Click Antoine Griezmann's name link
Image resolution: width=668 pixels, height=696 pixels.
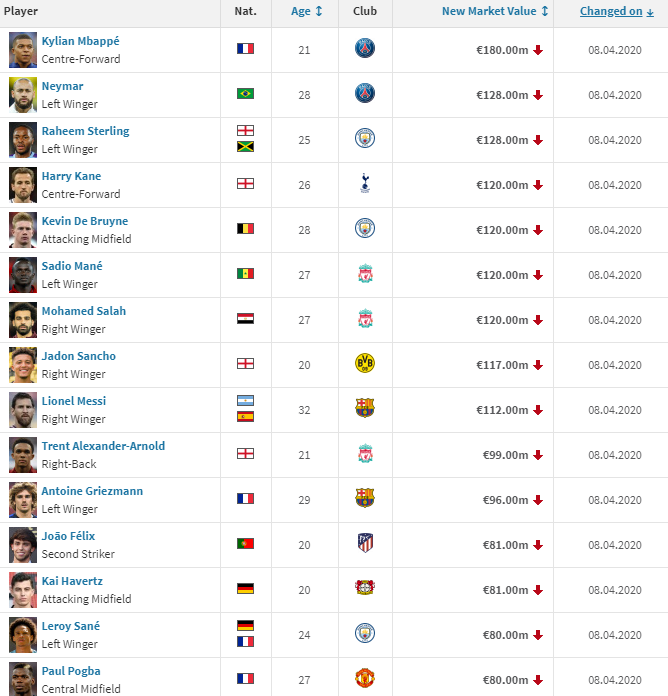[x=92, y=491]
